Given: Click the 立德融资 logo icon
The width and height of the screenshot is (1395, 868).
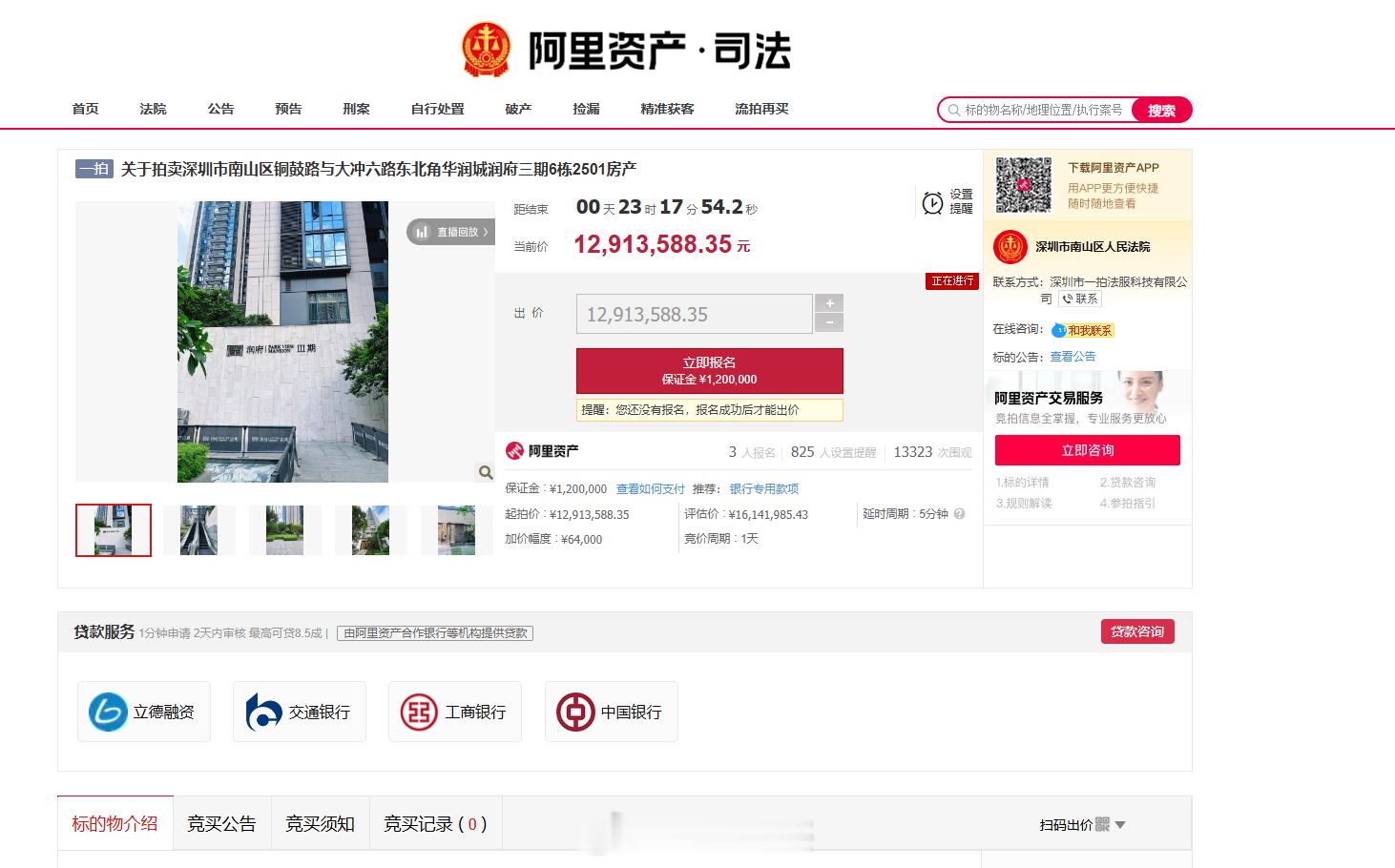Looking at the screenshot, I should [108, 712].
